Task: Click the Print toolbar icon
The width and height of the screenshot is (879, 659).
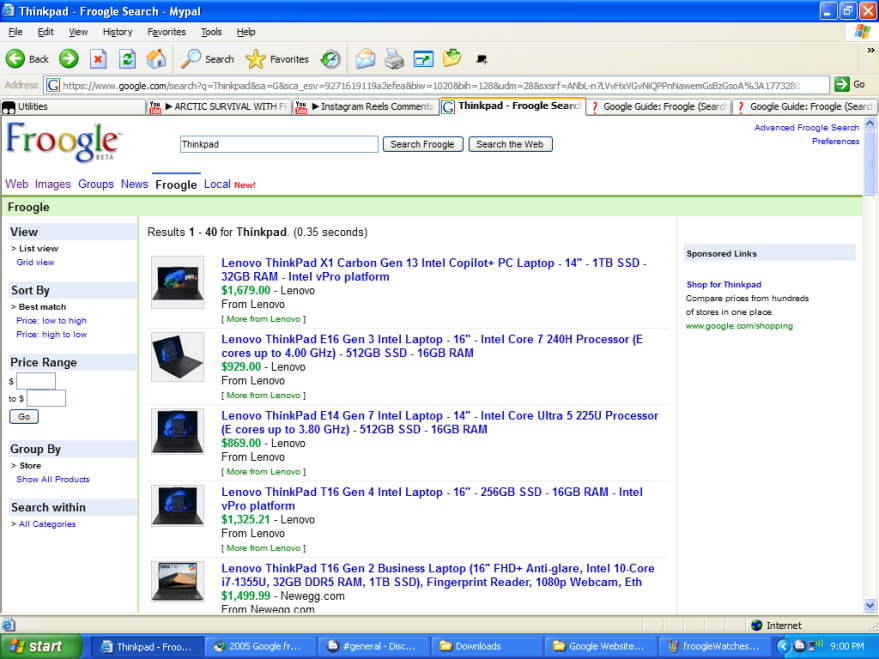Action: [394, 59]
